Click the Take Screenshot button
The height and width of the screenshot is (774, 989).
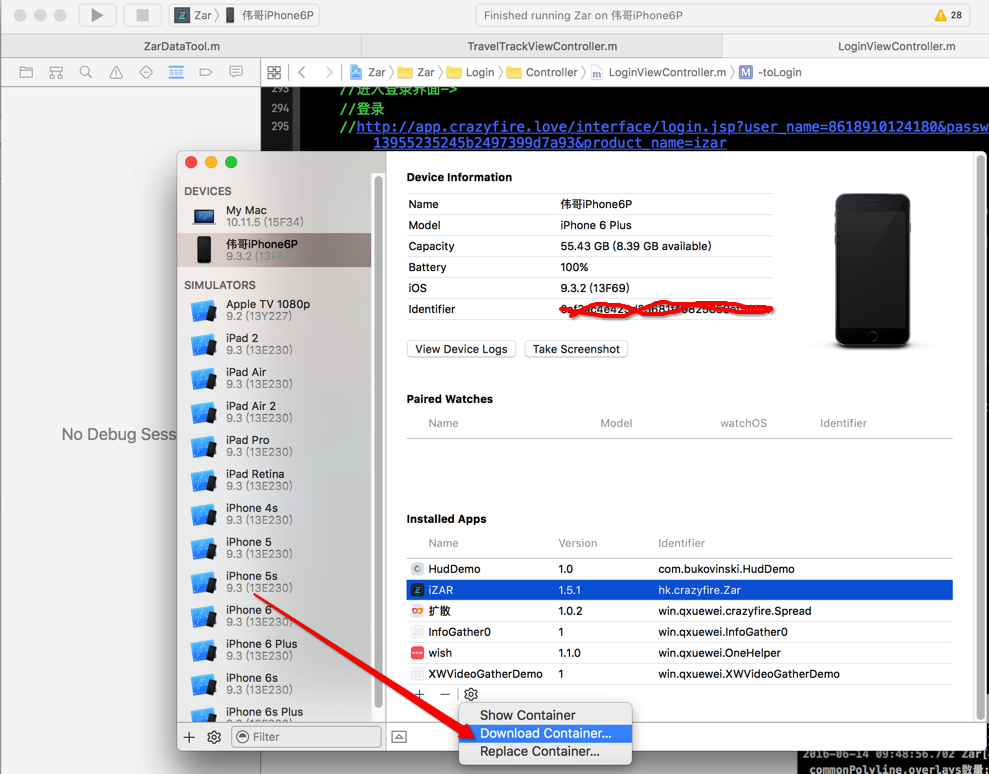[x=576, y=349]
